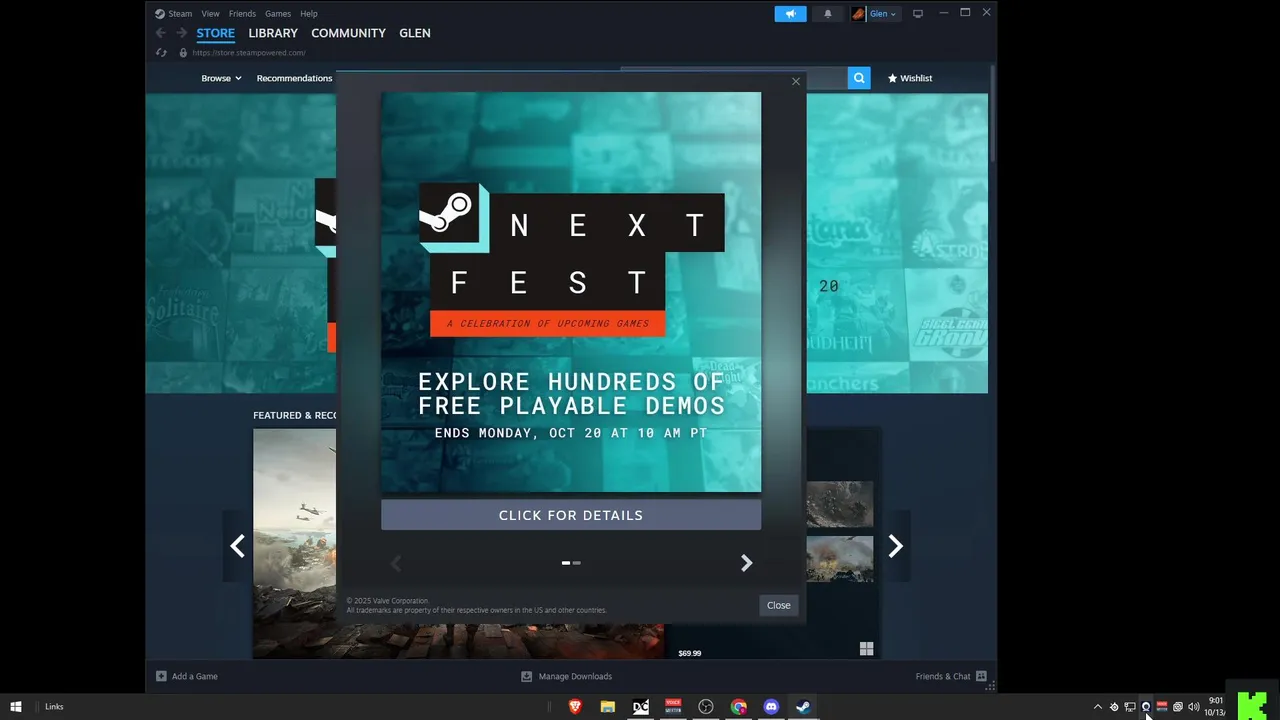The image size is (1280, 720).
Task: Open Manage Downloads
Action: pos(567,676)
